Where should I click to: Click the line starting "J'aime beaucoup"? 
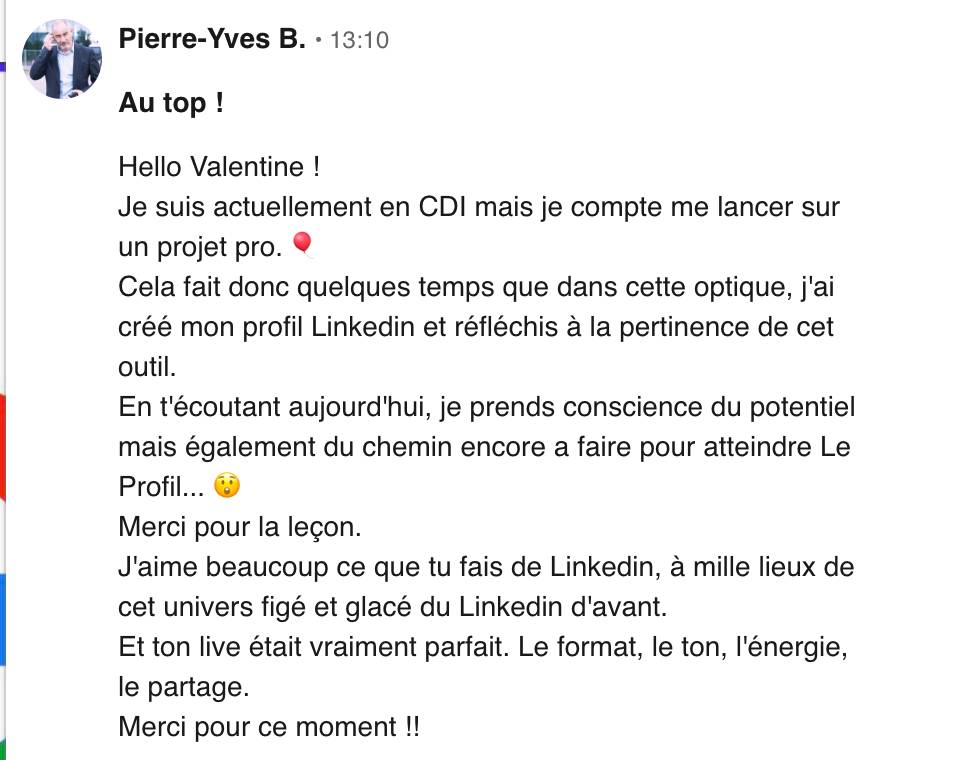point(486,567)
